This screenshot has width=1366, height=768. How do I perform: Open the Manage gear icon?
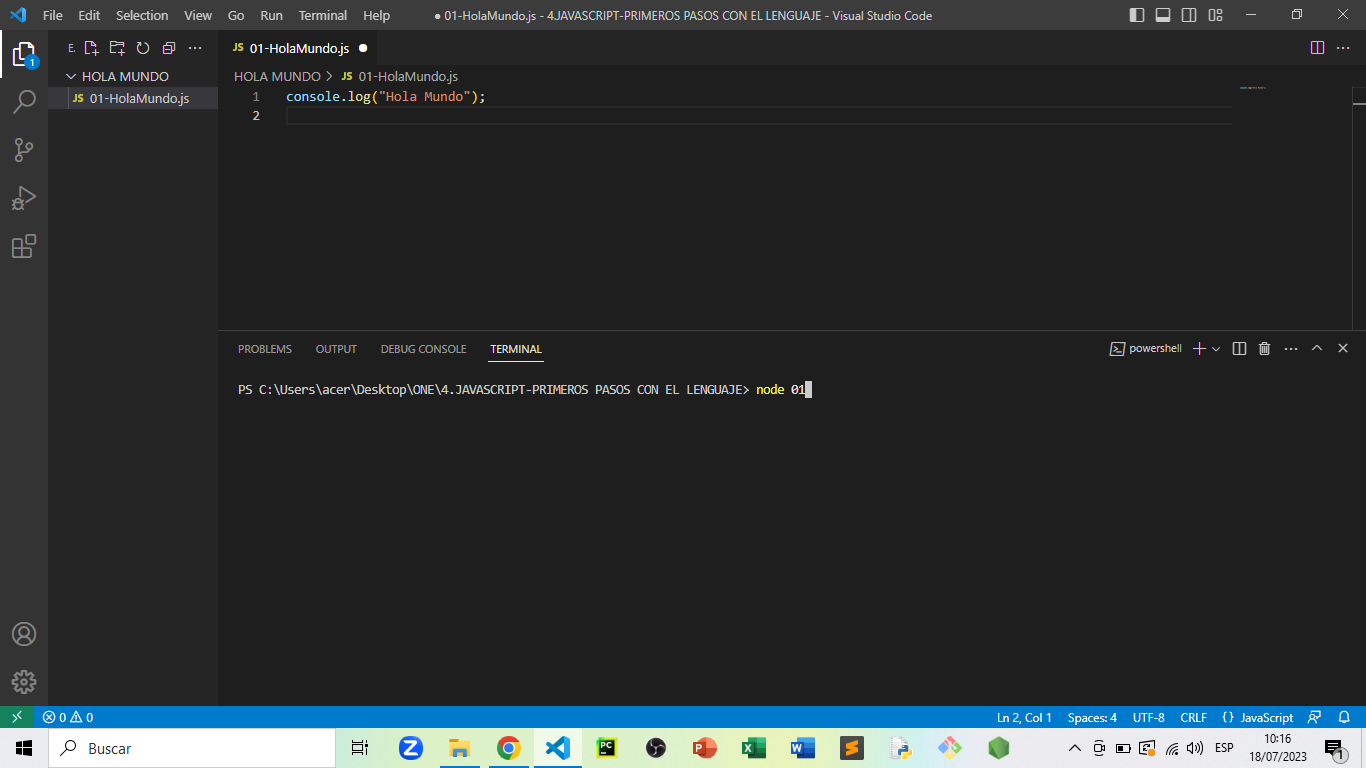point(24,682)
